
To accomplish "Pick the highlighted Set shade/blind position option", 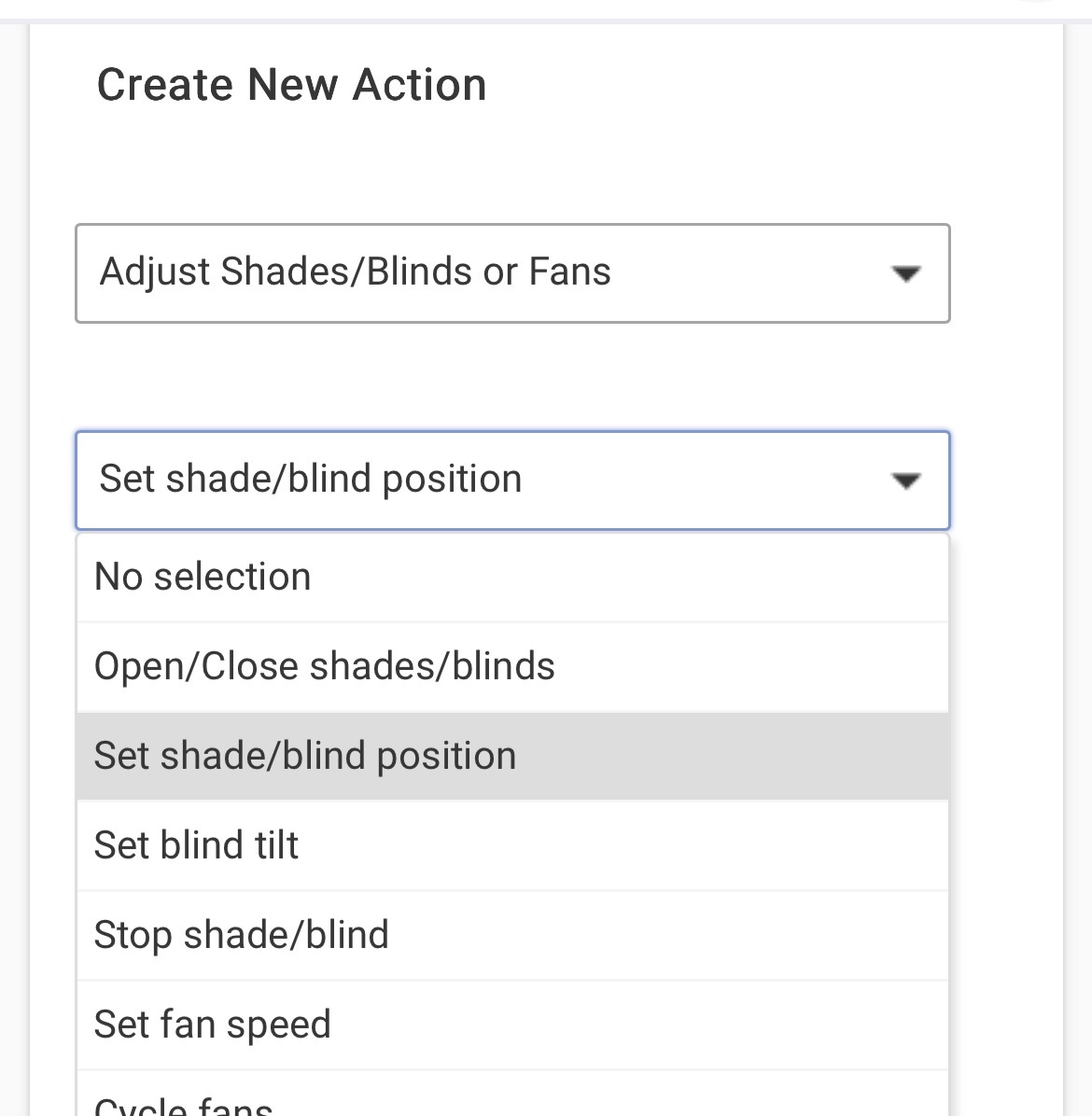I will (x=305, y=756).
